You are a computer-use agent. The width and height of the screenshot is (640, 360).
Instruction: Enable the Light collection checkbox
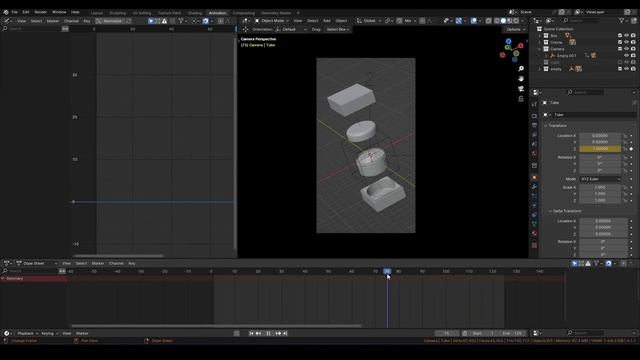(620, 62)
